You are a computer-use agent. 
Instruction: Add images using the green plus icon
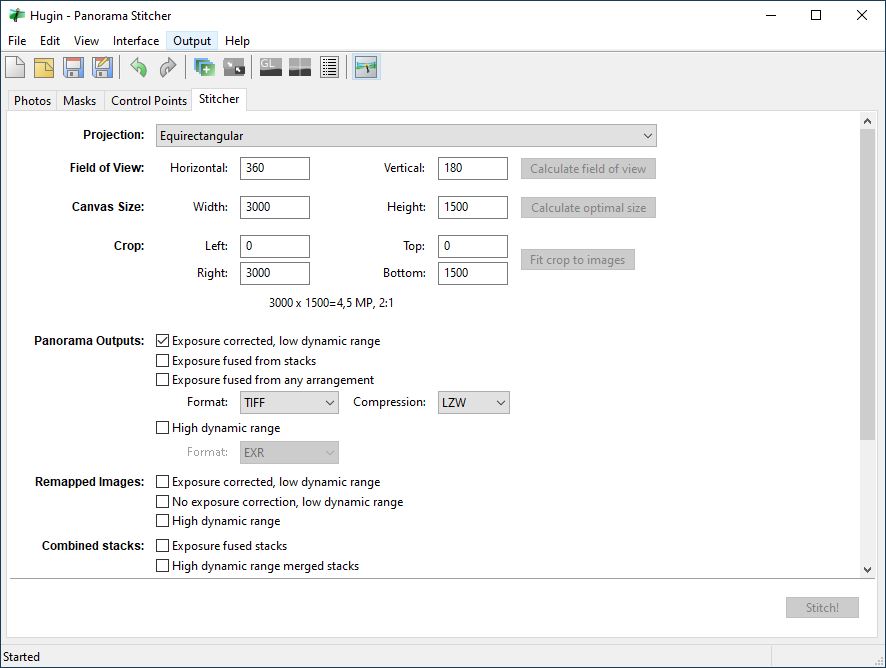(x=204, y=67)
